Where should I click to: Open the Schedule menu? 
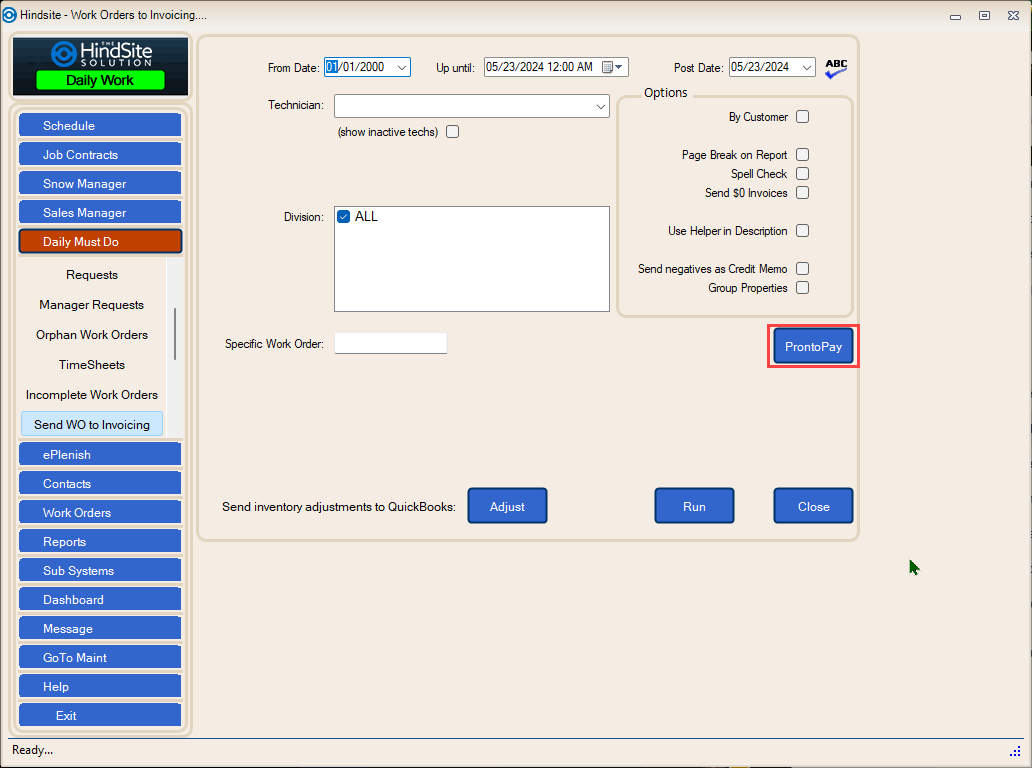[x=100, y=125]
